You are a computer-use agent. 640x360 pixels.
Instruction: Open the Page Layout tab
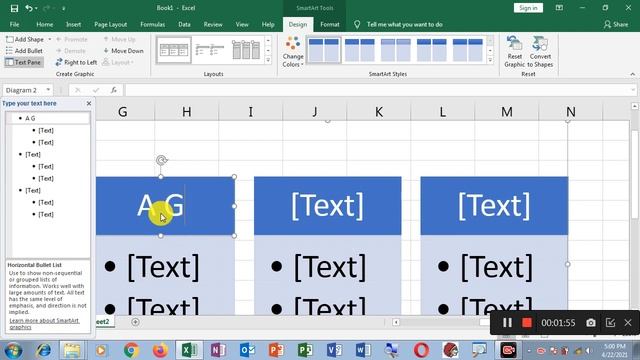click(x=111, y=24)
